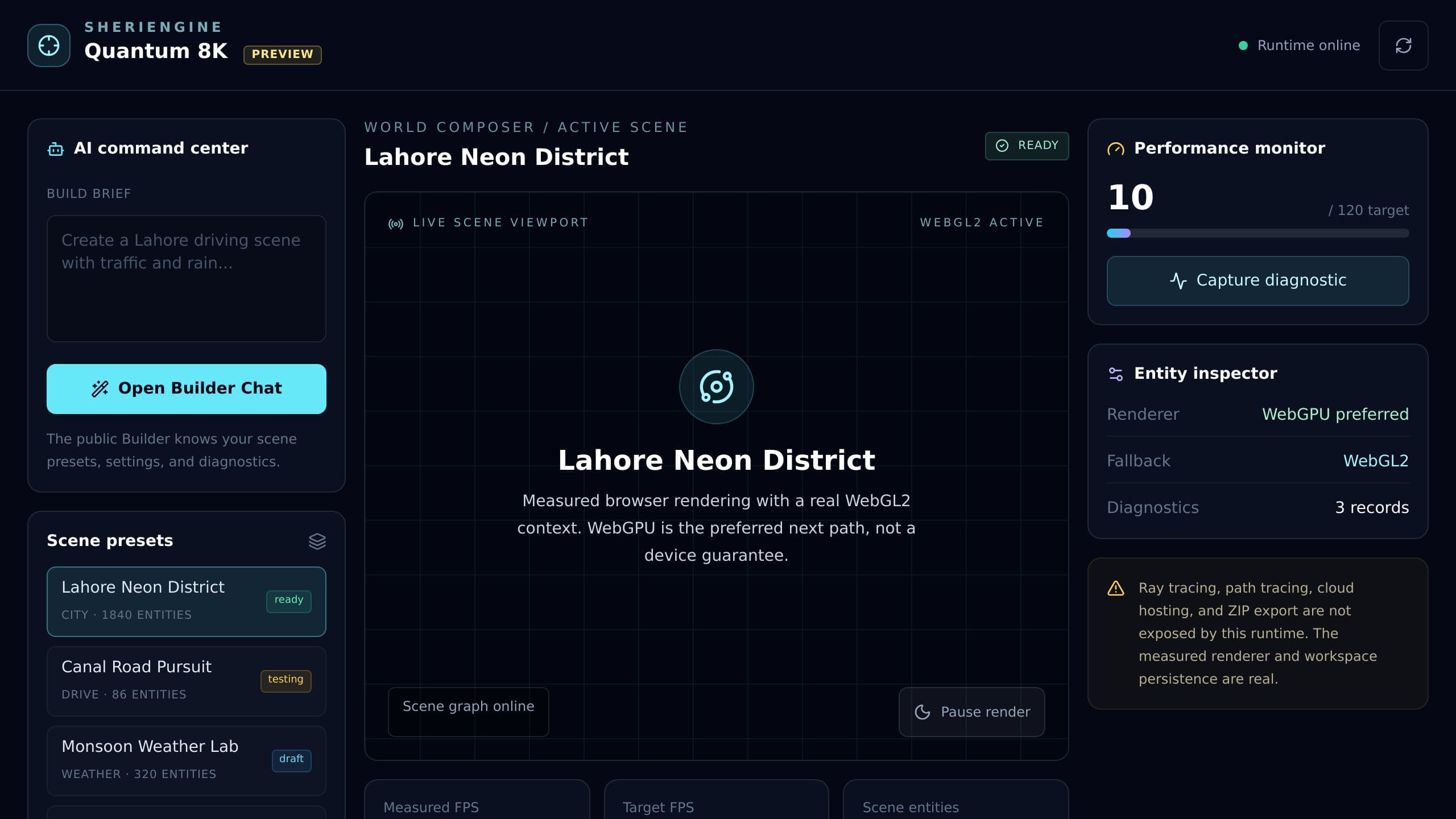Focus the build brief text area
1456x819 pixels.
(187, 279)
